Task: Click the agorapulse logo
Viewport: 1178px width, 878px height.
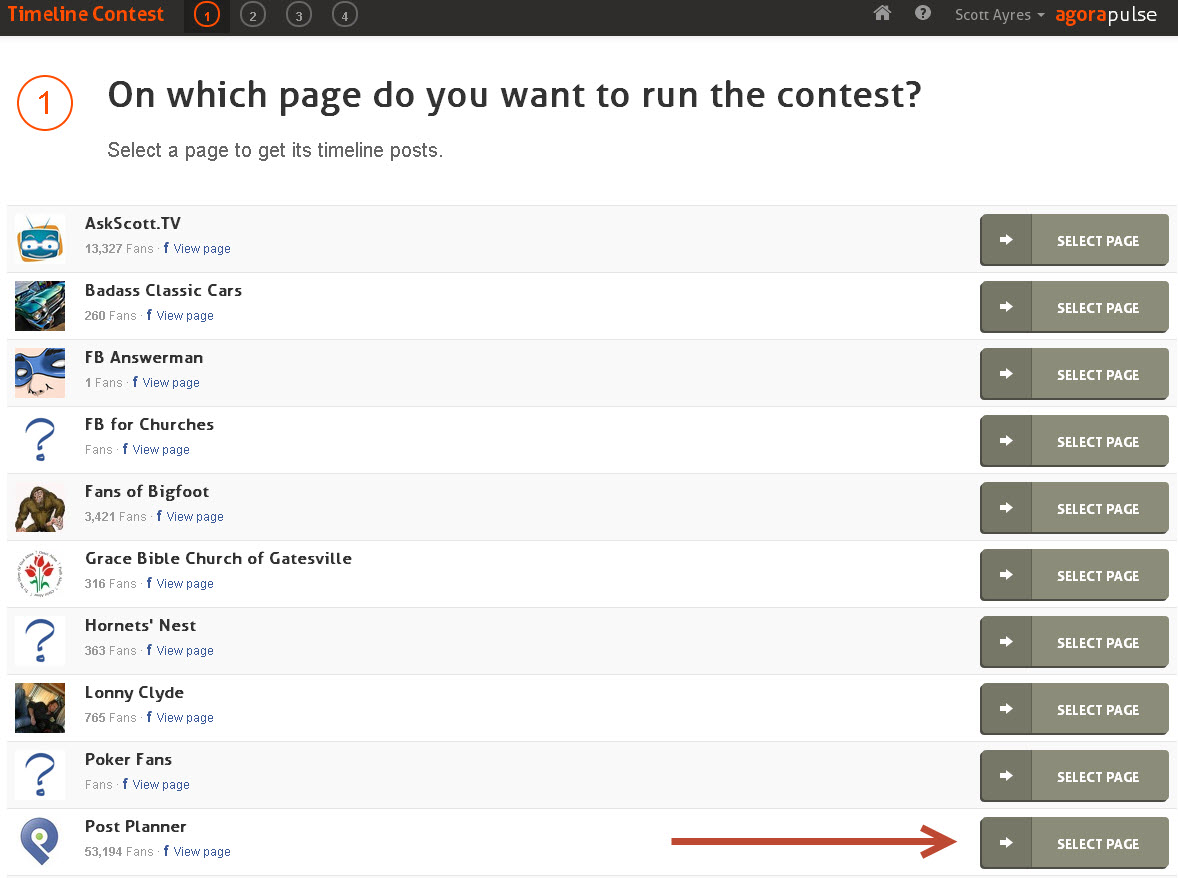Action: [1106, 15]
